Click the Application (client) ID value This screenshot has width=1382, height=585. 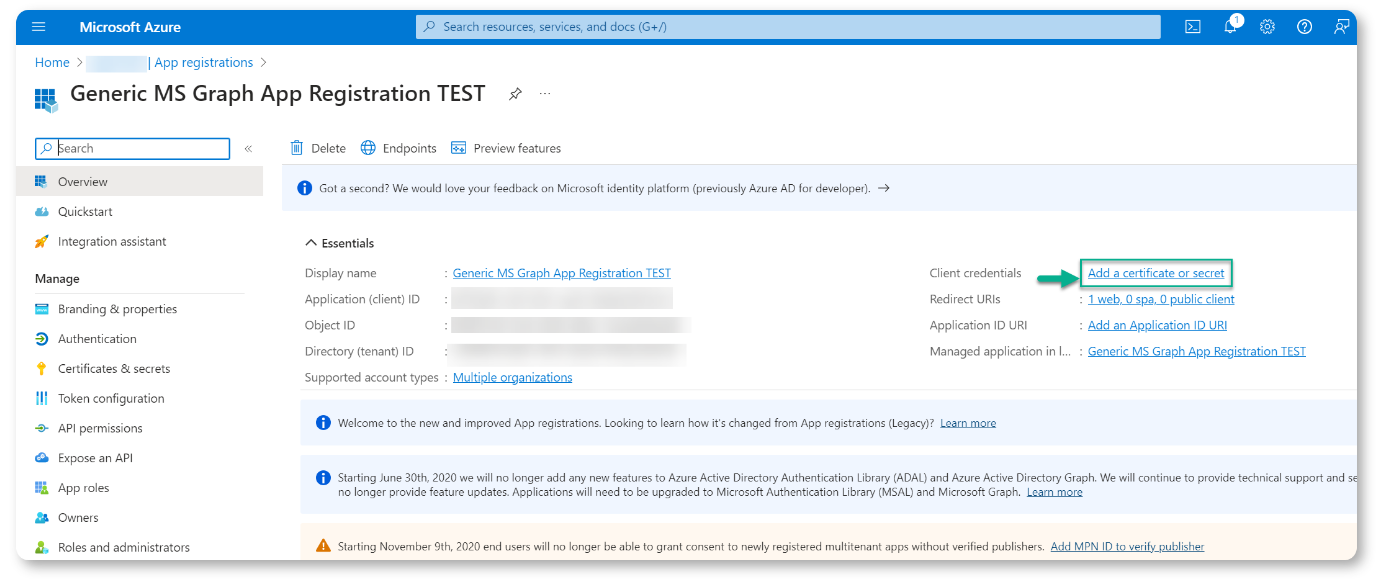(x=562, y=299)
